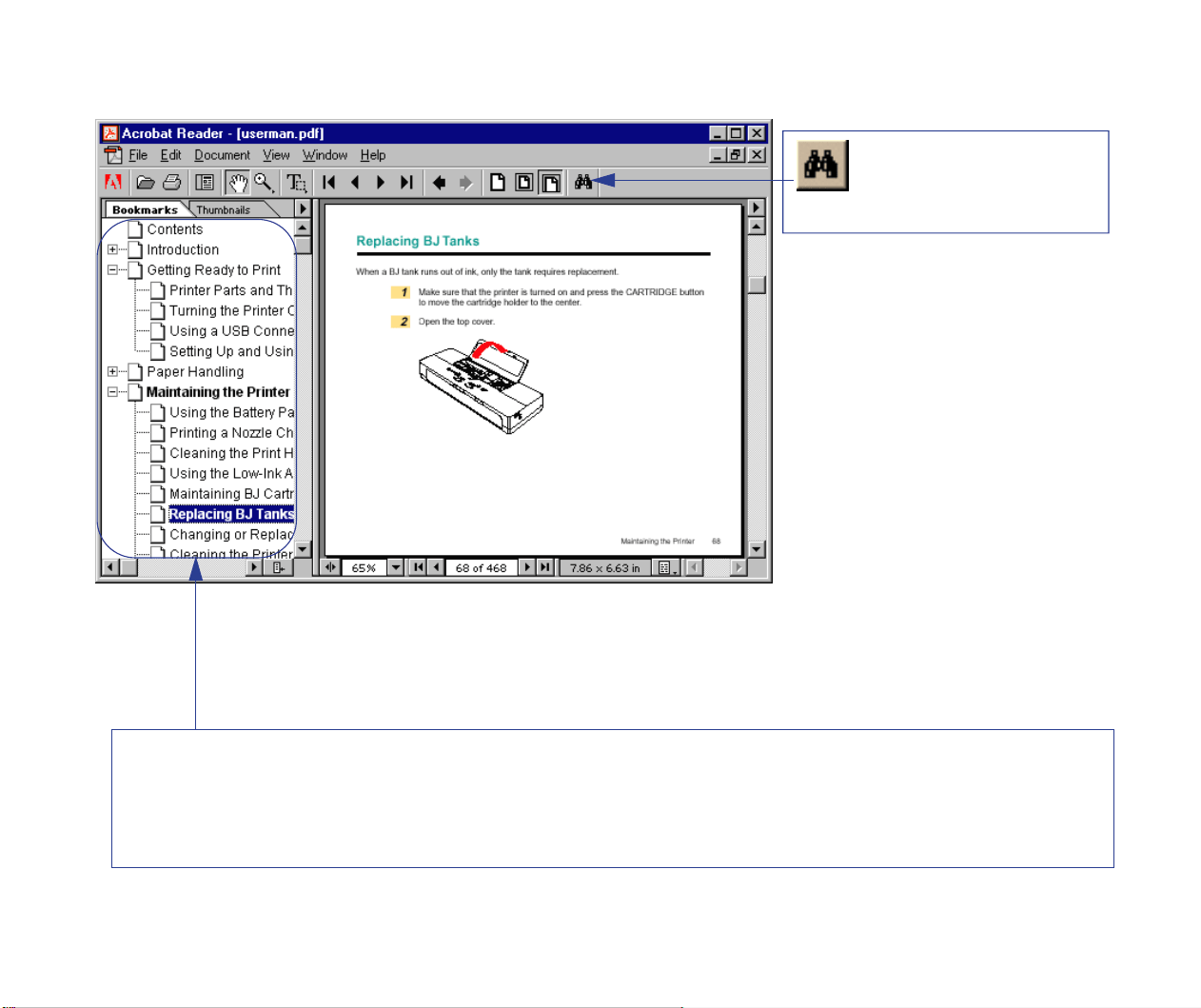The height and width of the screenshot is (1008, 1201).
Task: Click the 65% zoom level field
Action: 364,567
